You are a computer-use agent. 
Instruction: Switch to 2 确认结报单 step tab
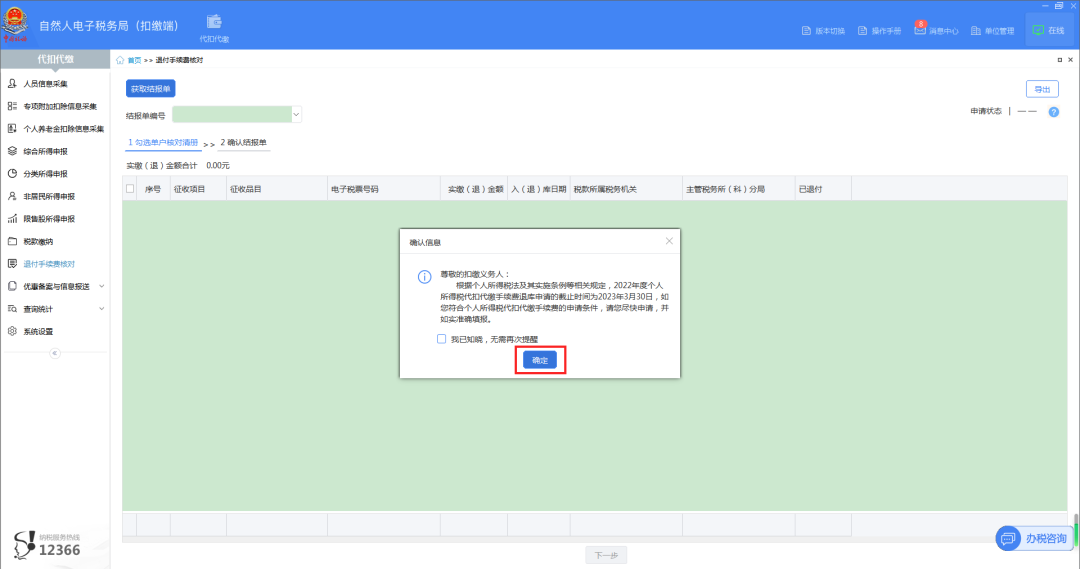point(243,143)
